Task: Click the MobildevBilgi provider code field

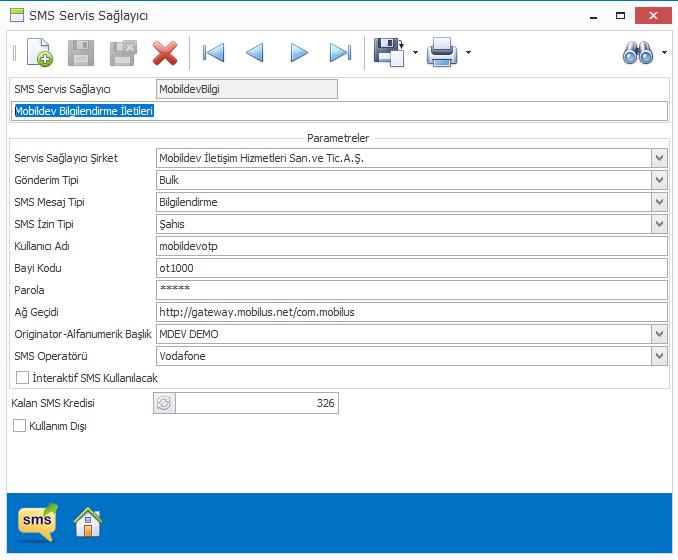Action: [246, 89]
